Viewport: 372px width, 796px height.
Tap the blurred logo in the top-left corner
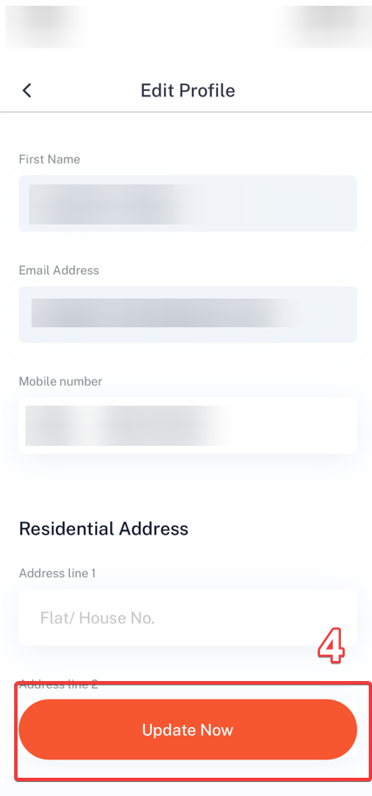[x=47, y=25]
